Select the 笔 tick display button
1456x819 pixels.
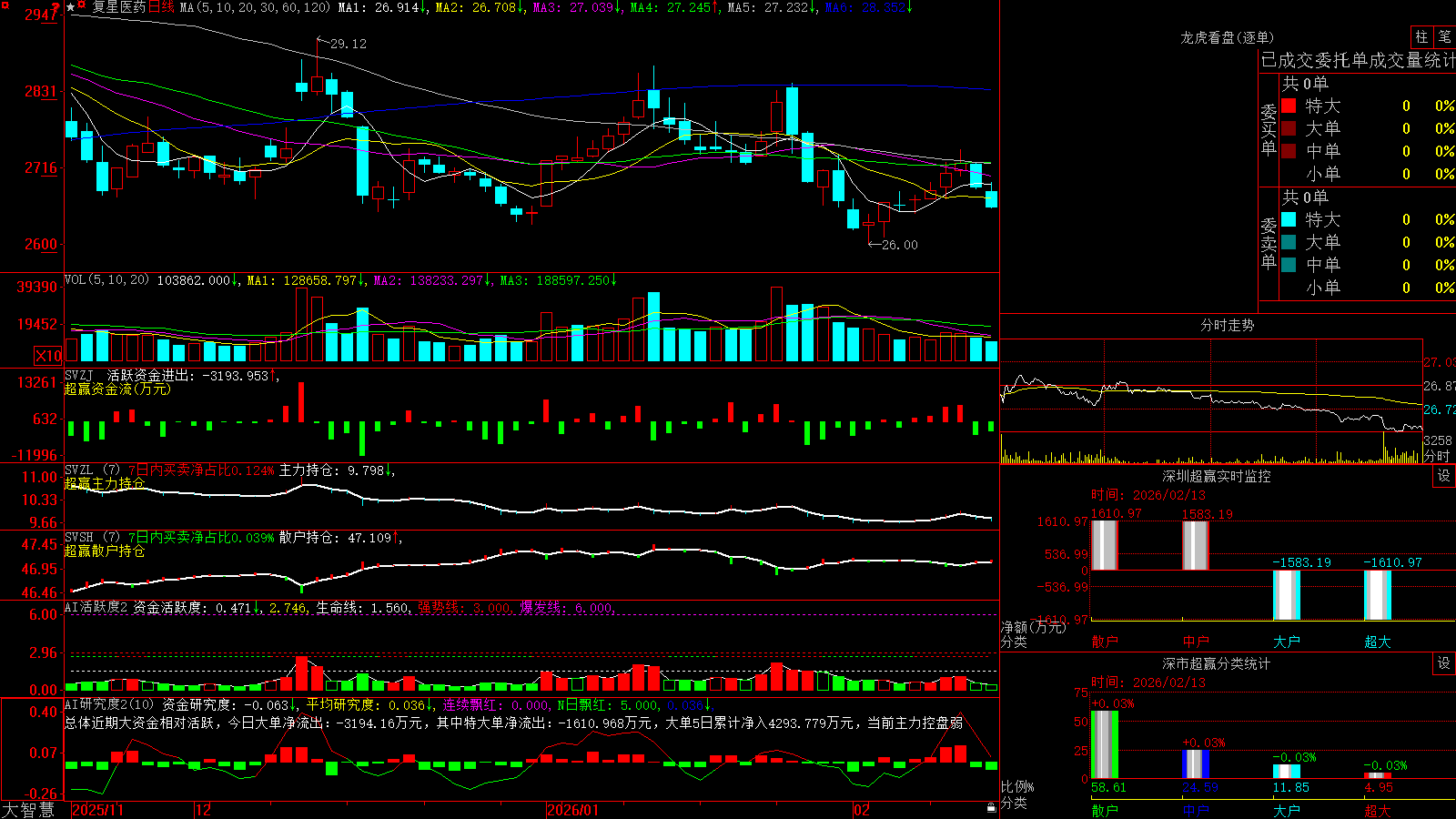[x=1445, y=36]
